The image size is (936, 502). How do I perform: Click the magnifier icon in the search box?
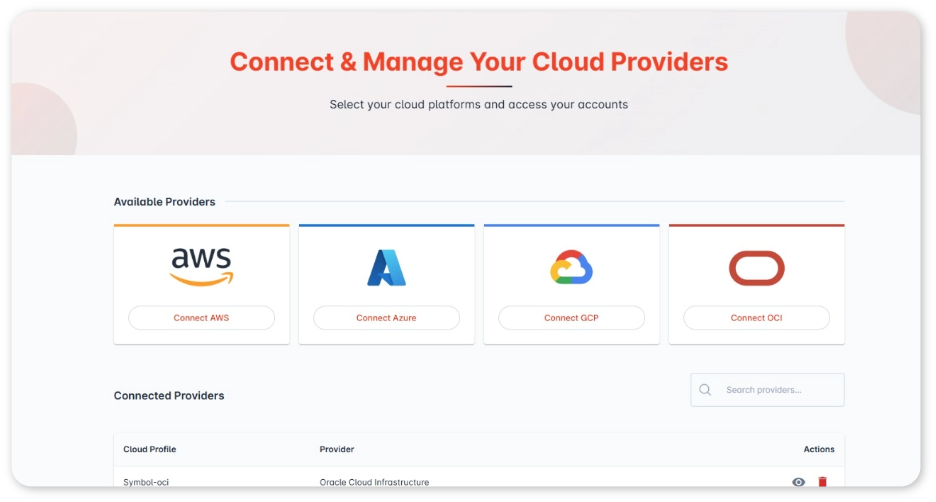[705, 390]
